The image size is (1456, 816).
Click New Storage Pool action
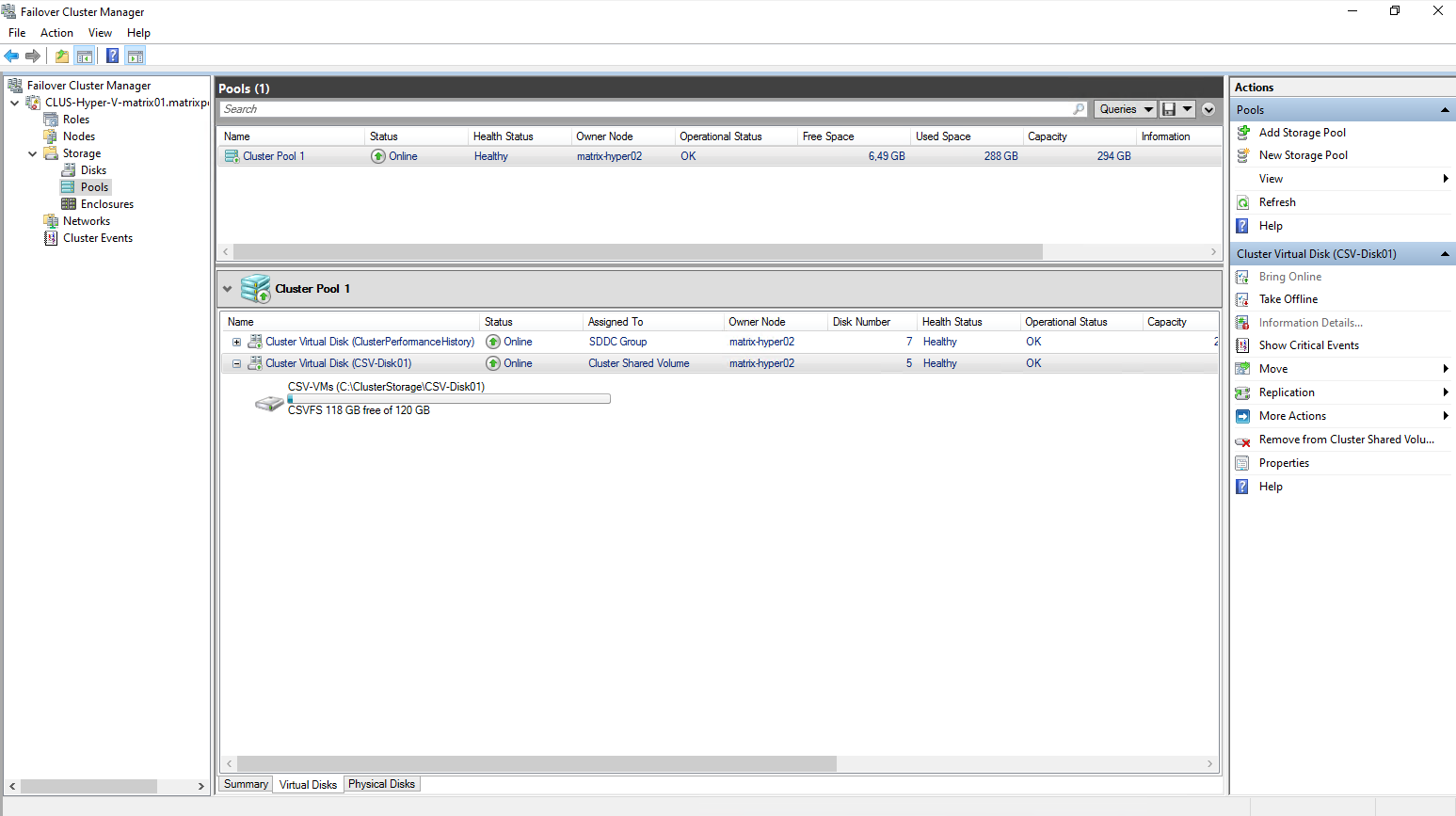point(1304,155)
